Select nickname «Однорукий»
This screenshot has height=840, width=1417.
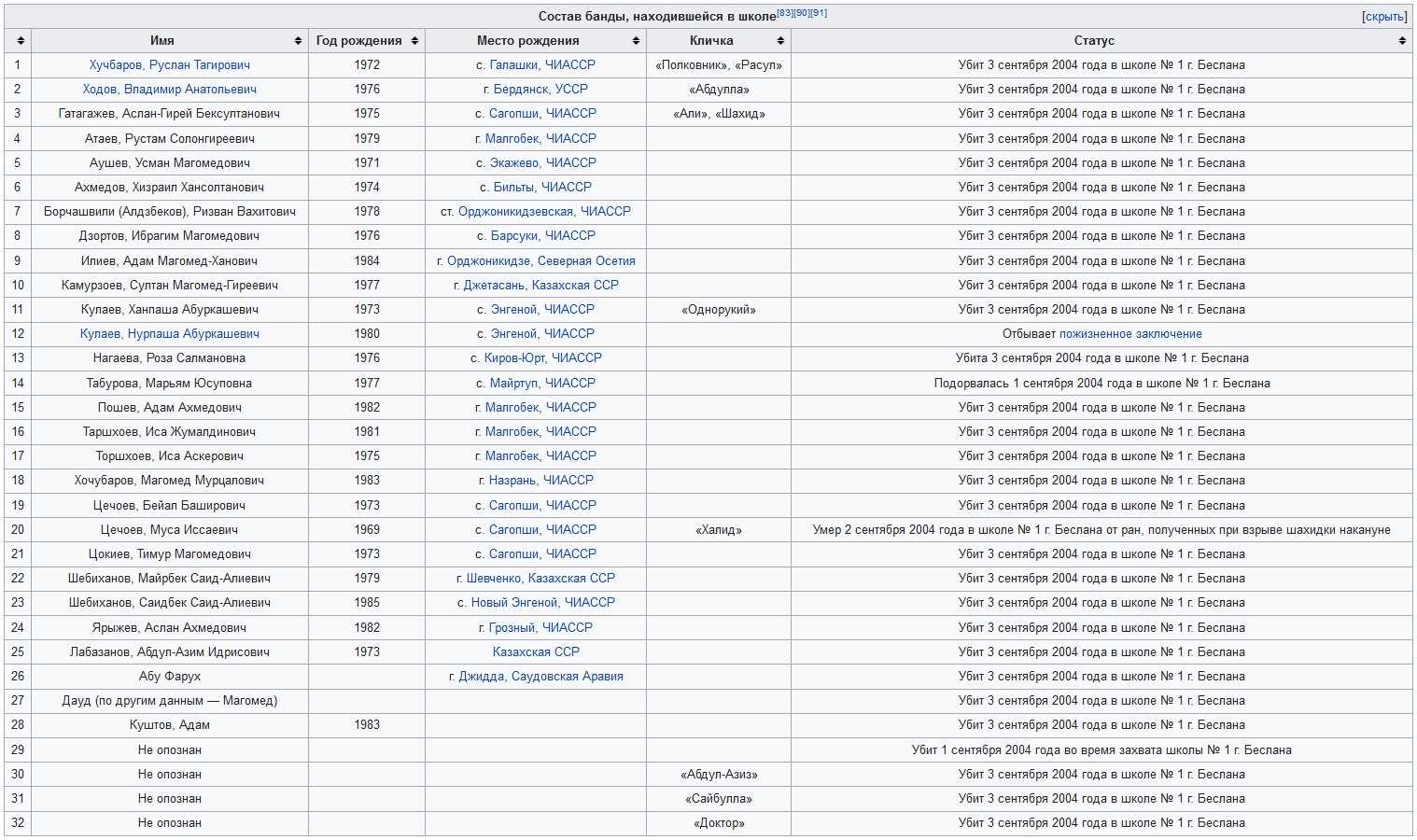(x=719, y=310)
